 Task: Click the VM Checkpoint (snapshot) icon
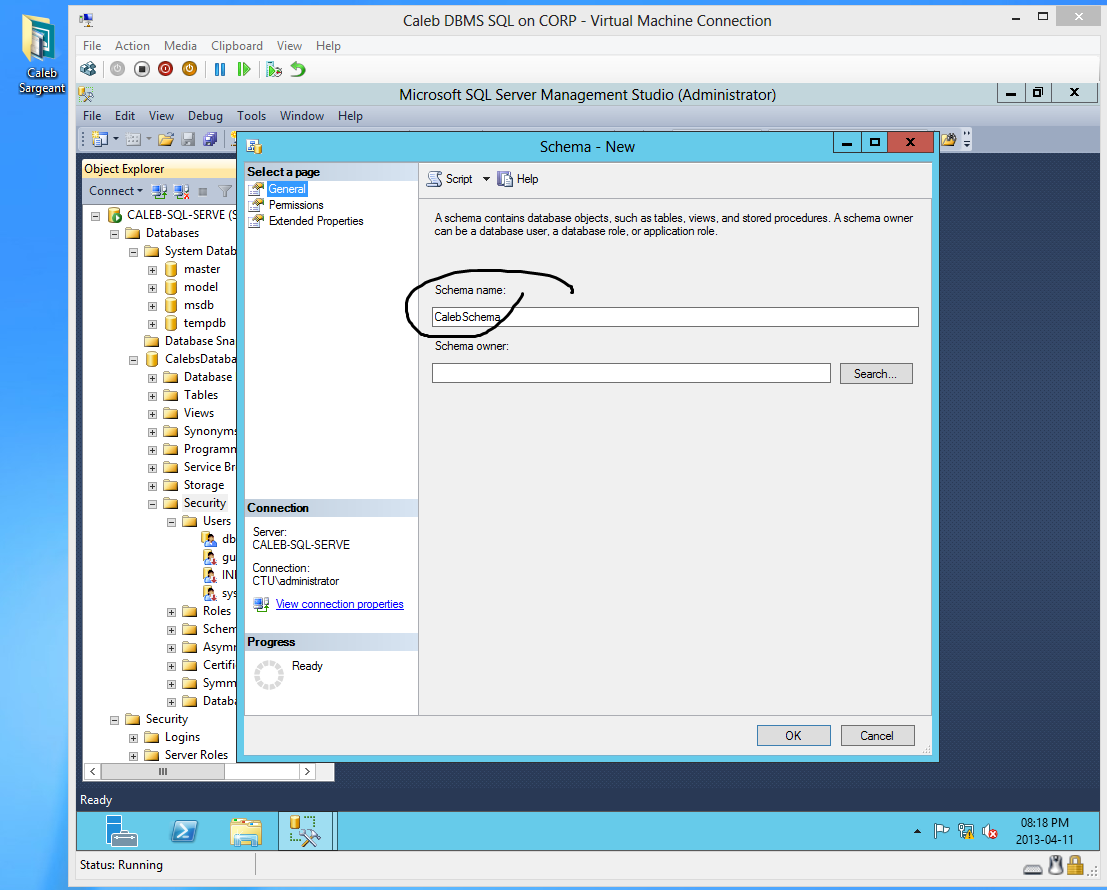click(x=274, y=69)
